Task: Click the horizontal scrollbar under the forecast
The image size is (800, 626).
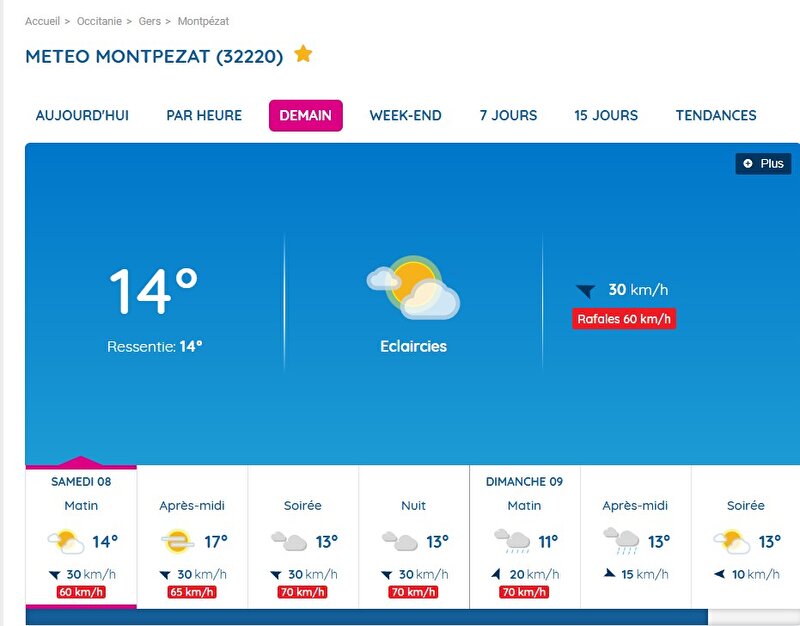Action: pyautogui.click(x=366, y=617)
